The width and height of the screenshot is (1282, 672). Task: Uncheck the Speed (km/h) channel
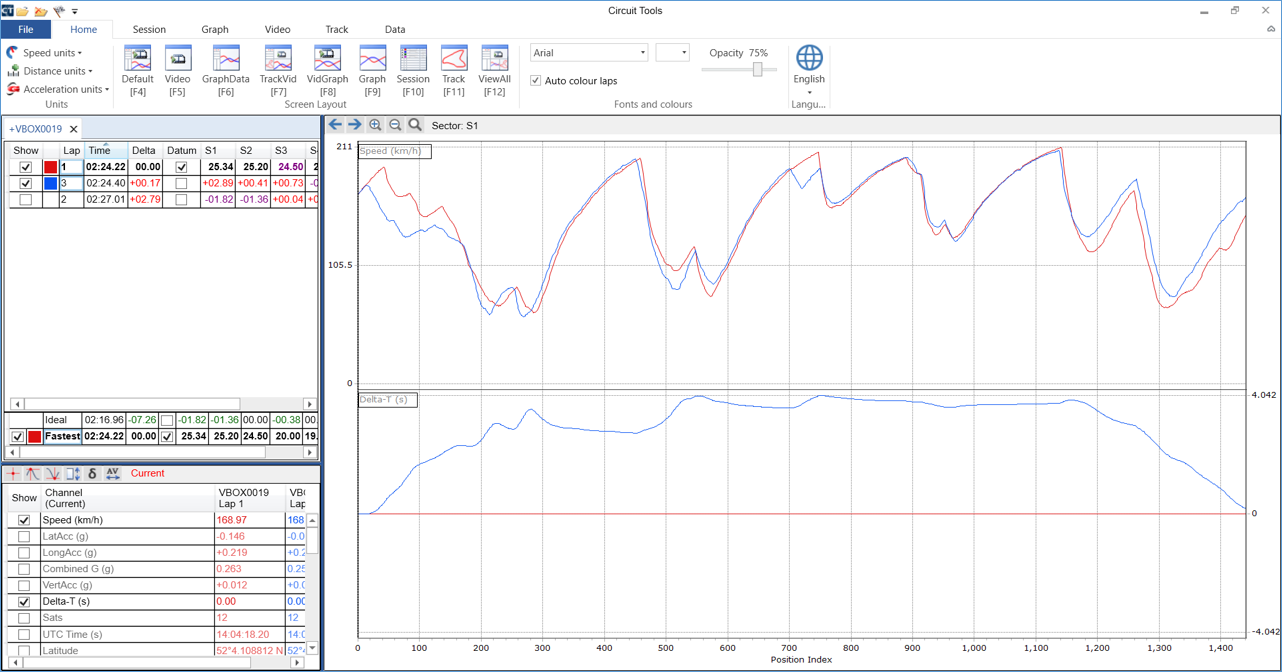coord(24,521)
